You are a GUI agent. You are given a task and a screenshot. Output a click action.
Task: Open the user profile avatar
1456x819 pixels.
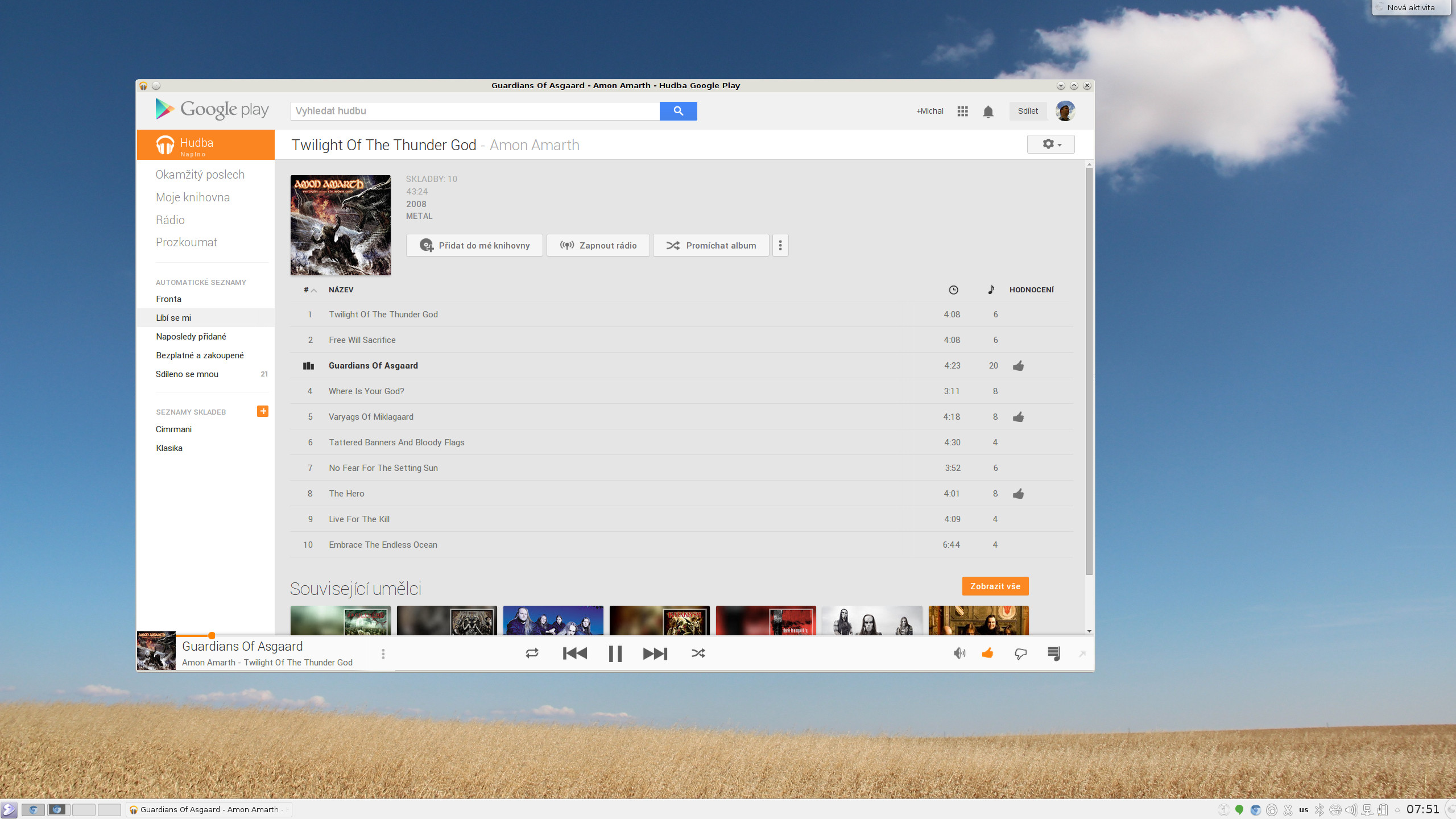[1065, 111]
